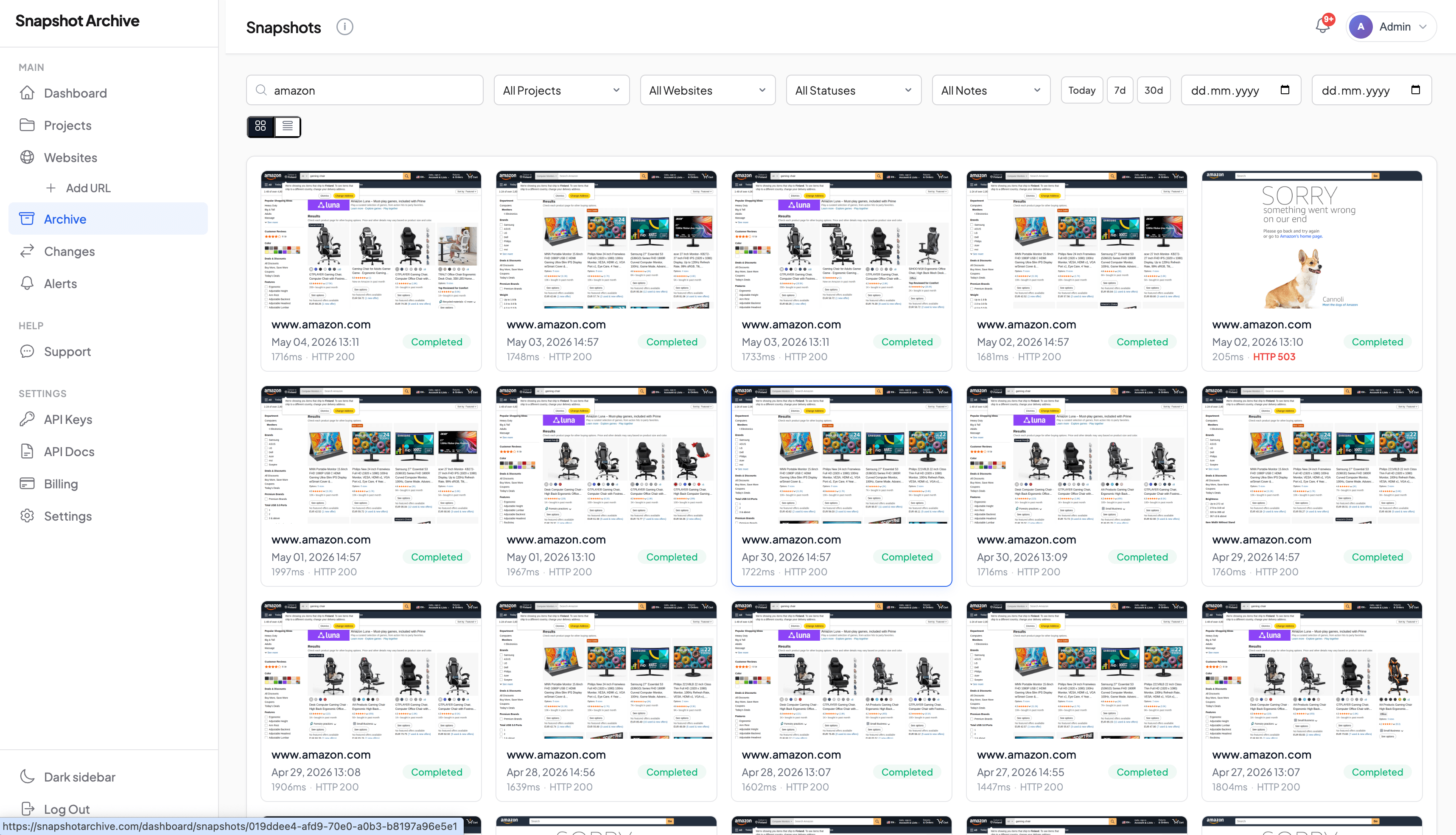The height and width of the screenshot is (835, 1456).
Task: Click the Add URL link
Action: pyautogui.click(x=88, y=188)
